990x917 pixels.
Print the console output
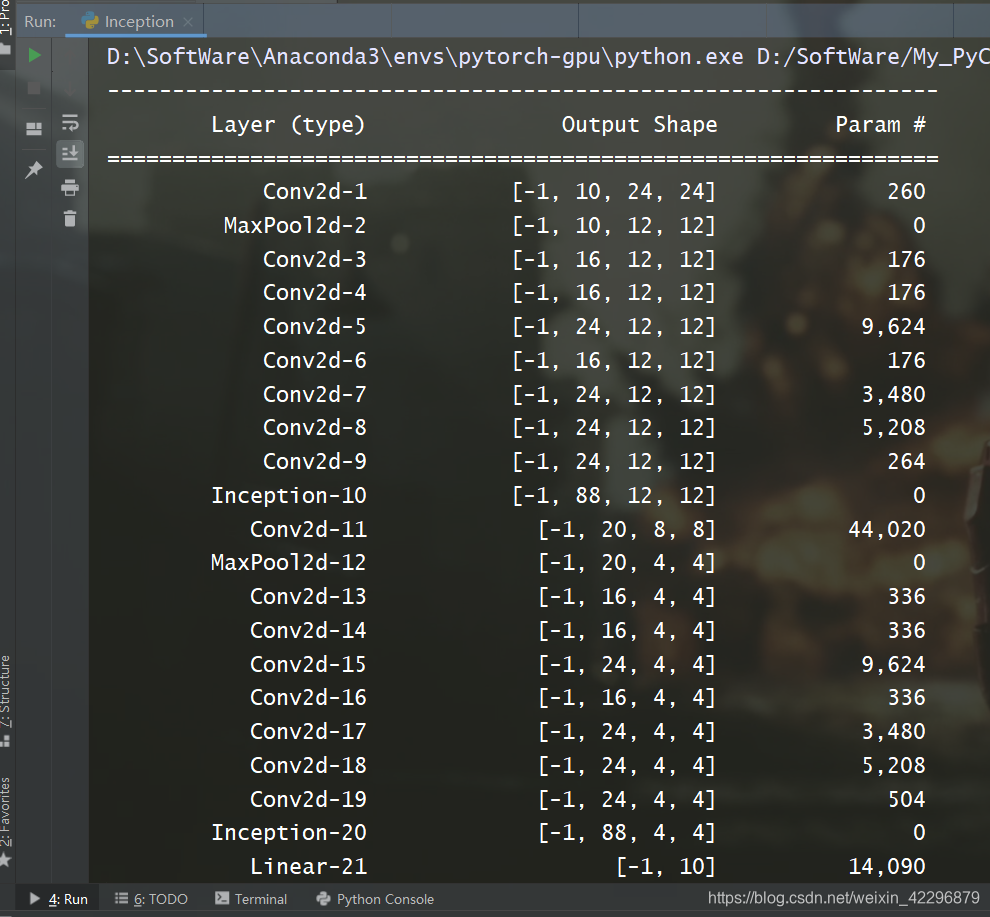[70, 188]
